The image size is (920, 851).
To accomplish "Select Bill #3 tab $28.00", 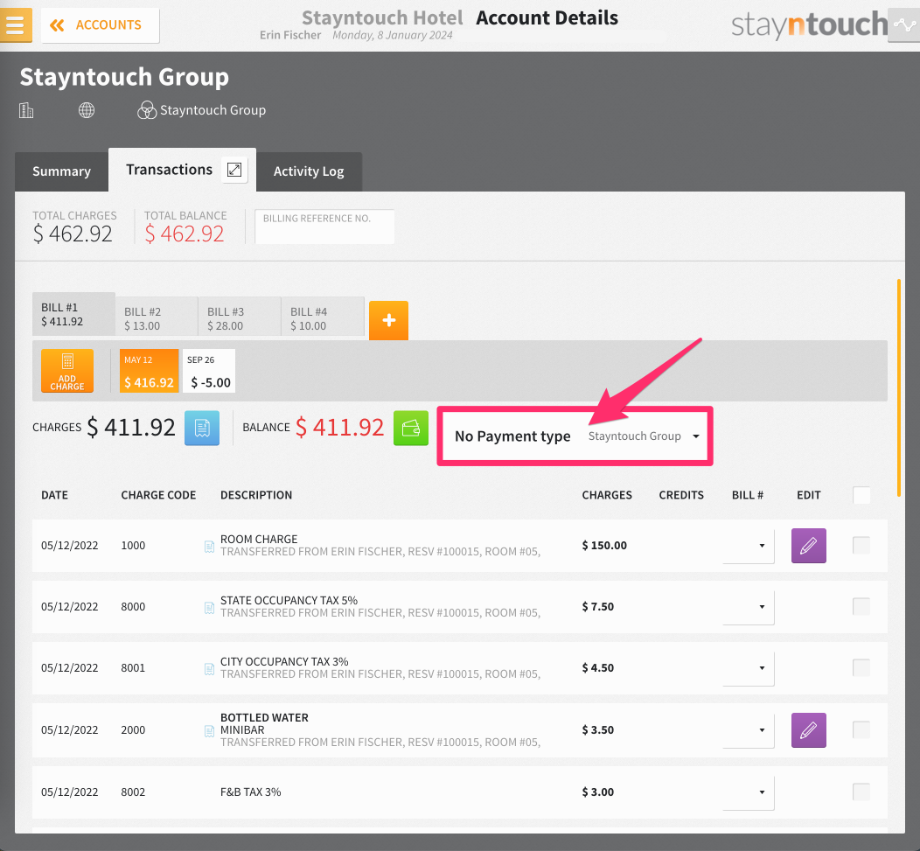I will 240,319.
